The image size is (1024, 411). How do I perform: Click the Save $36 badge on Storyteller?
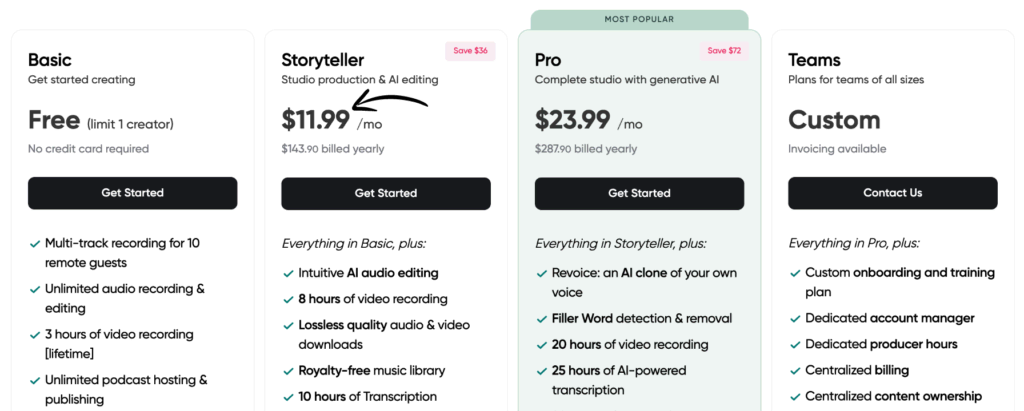(x=470, y=51)
